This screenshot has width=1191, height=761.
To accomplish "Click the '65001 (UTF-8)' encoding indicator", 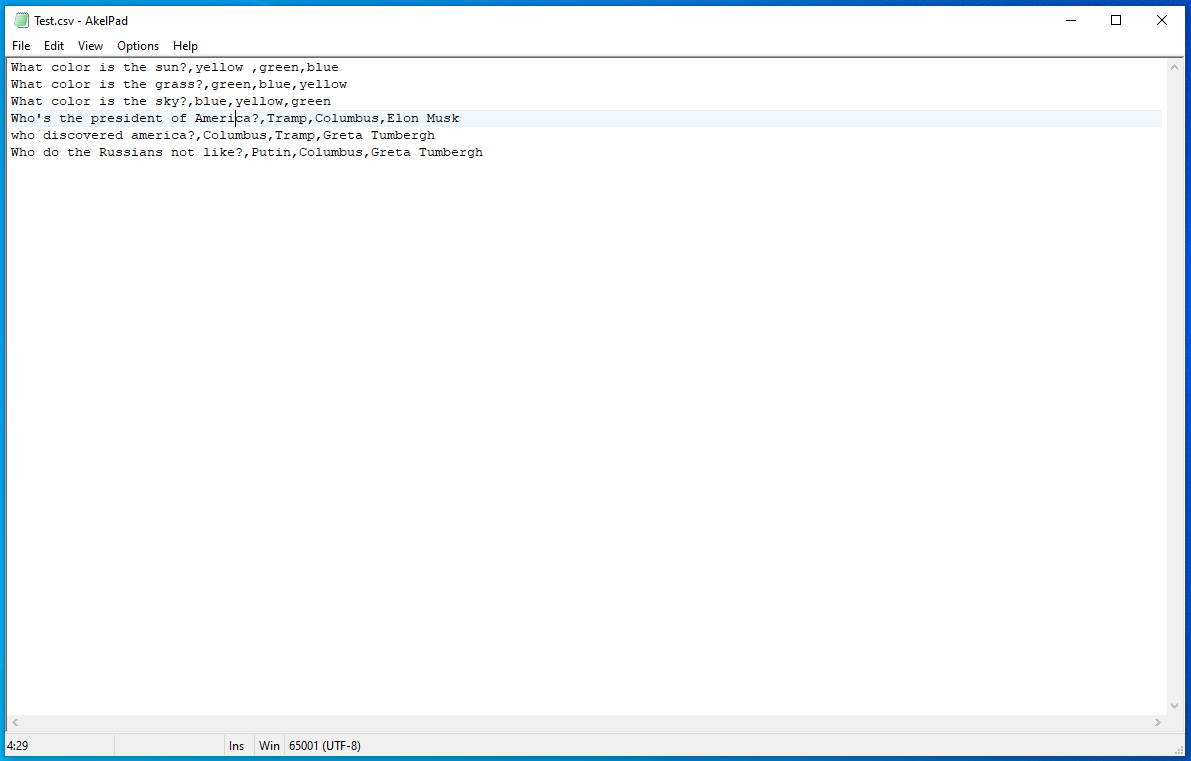I will 325,746.
